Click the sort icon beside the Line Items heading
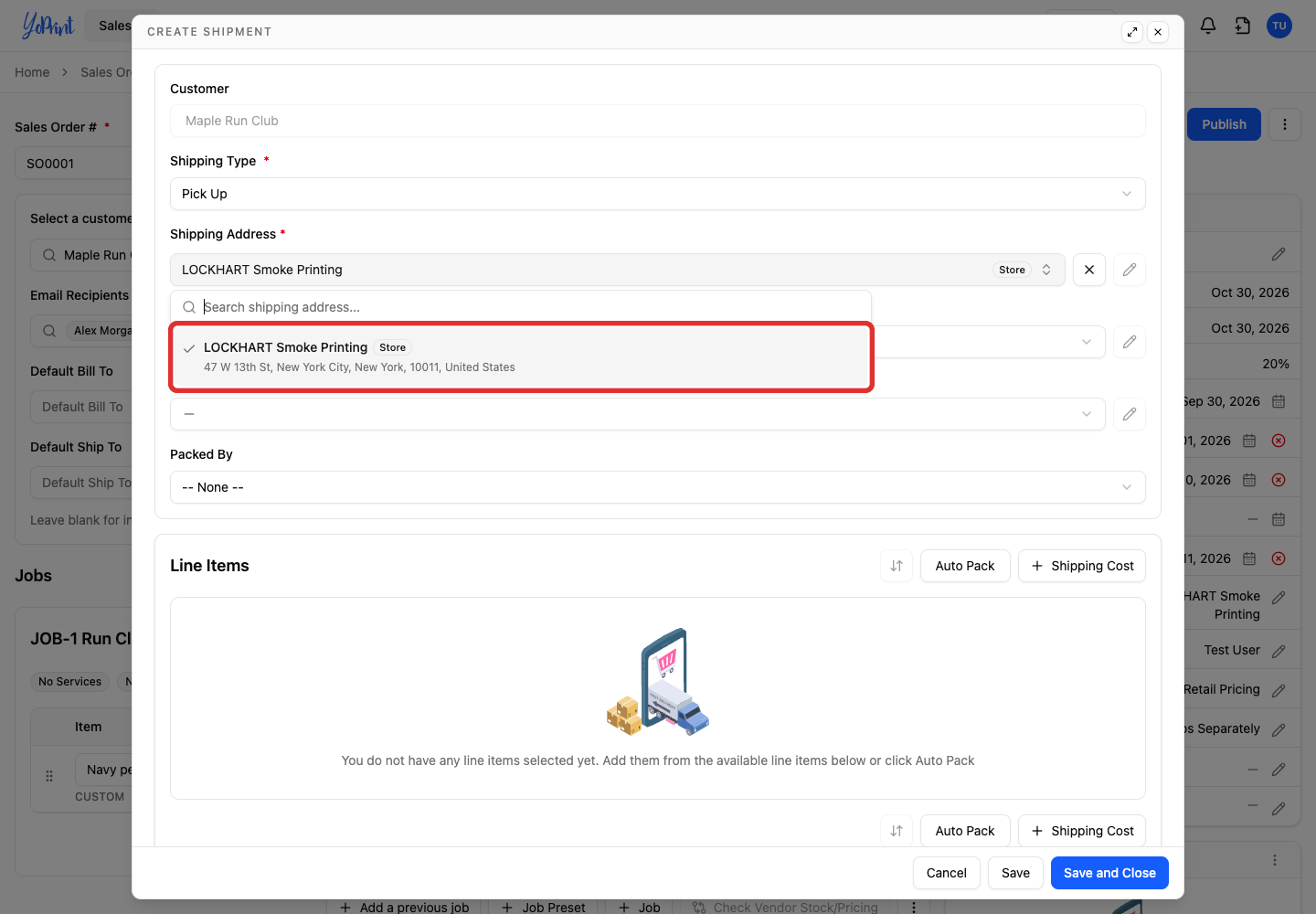Image resolution: width=1316 pixels, height=914 pixels. click(x=897, y=566)
